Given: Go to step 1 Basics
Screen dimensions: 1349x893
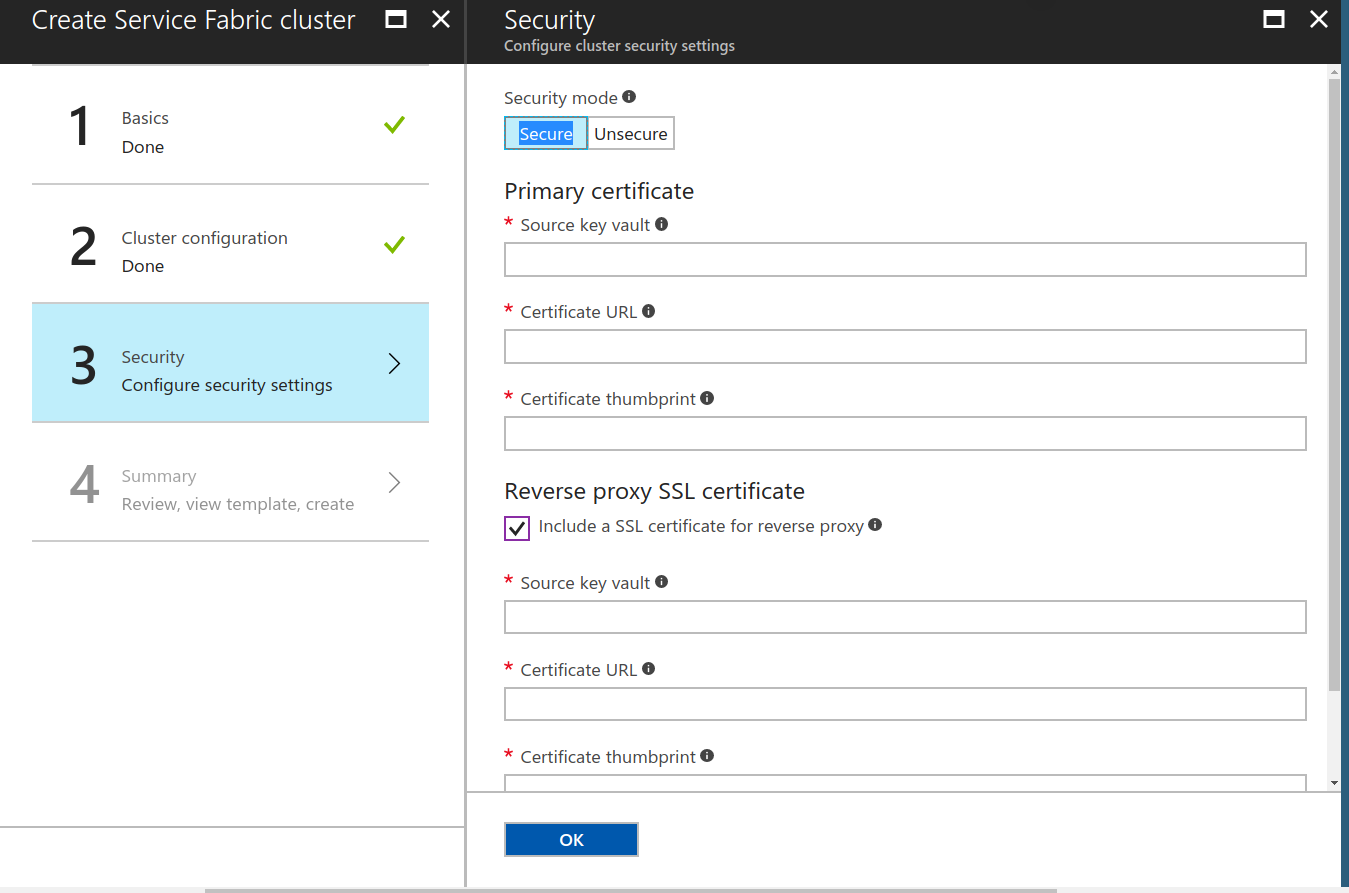Looking at the screenshot, I should (230, 127).
